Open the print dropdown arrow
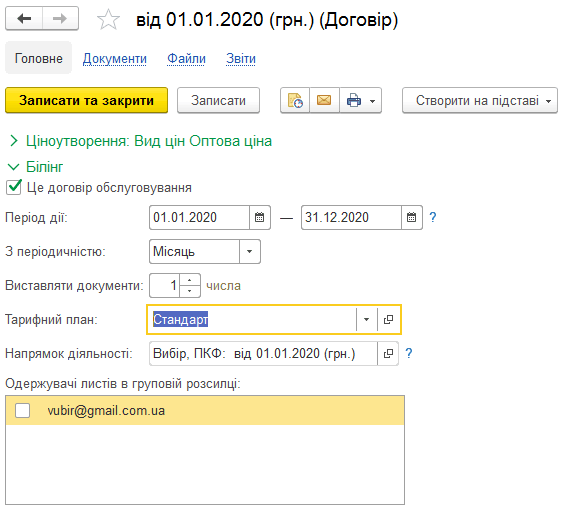Screen dimensions: 562x510 (x=373, y=101)
